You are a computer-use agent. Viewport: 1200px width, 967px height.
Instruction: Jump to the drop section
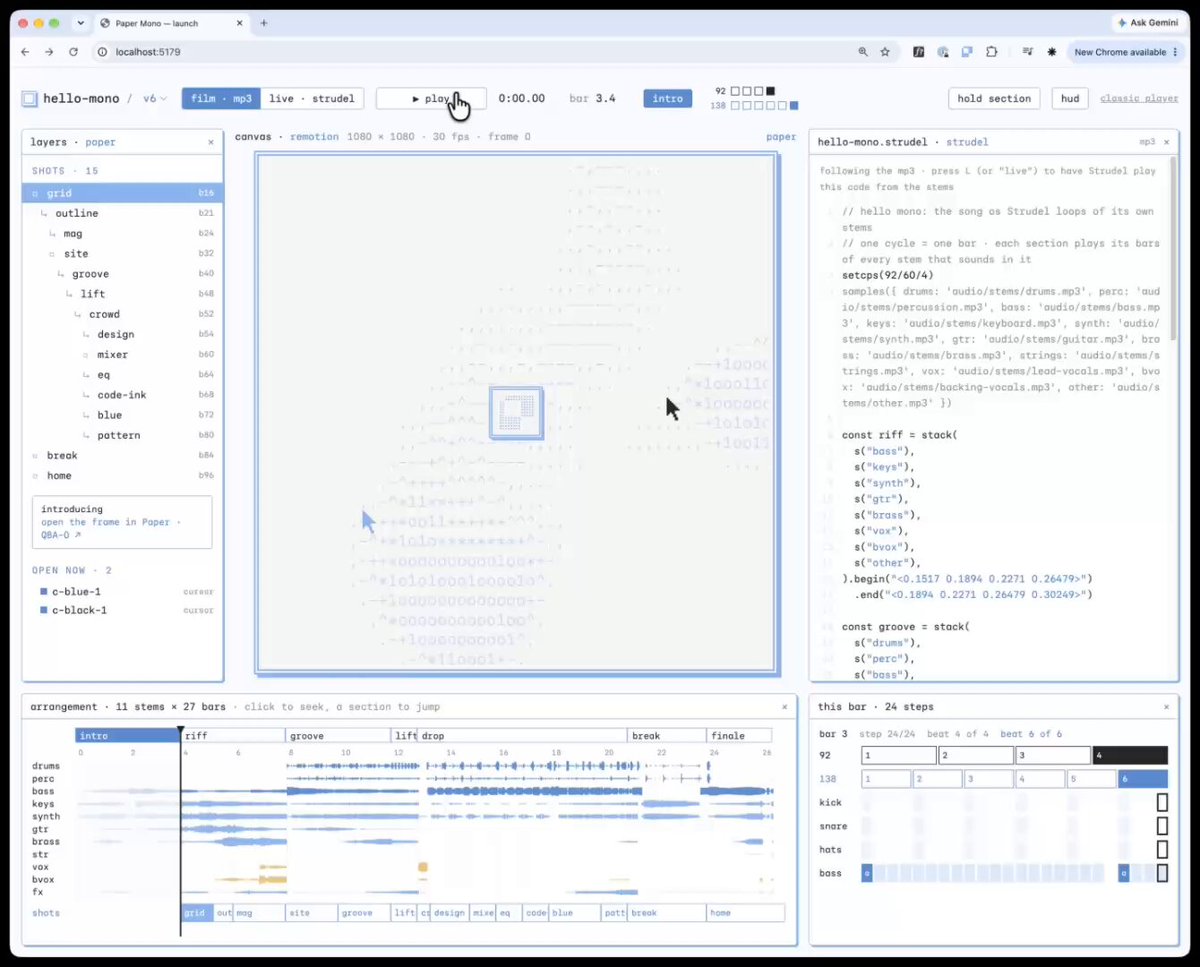[x=522, y=735]
